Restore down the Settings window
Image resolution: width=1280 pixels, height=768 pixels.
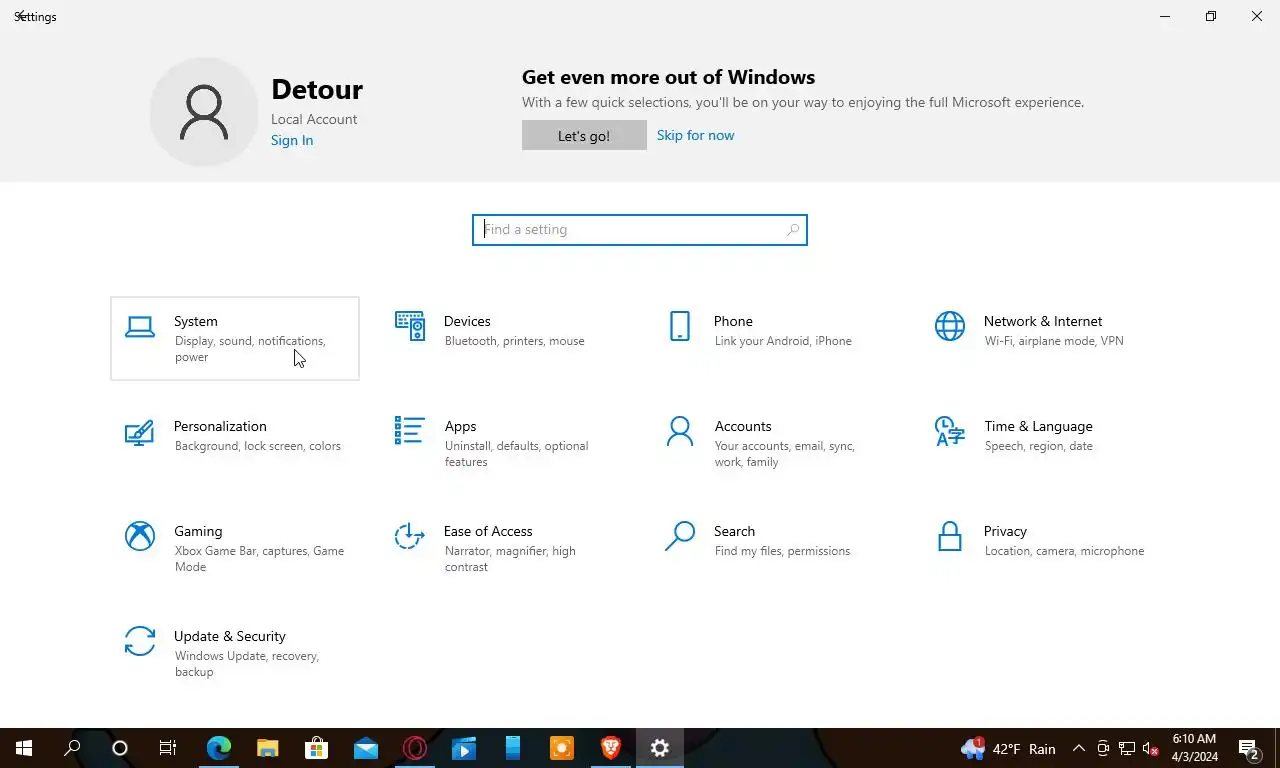pyautogui.click(x=1211, y=16)
